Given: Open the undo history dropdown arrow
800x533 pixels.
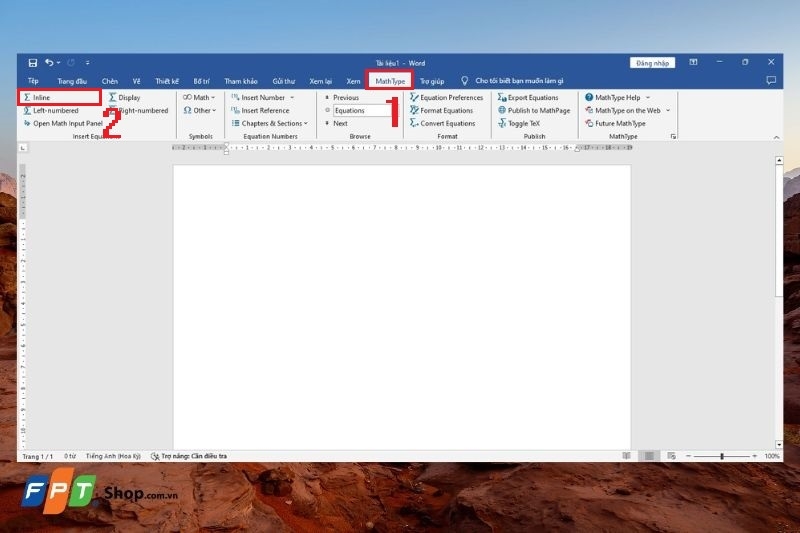Looking at the screenshot, I should pyautogui.click(x=59, y=63).
